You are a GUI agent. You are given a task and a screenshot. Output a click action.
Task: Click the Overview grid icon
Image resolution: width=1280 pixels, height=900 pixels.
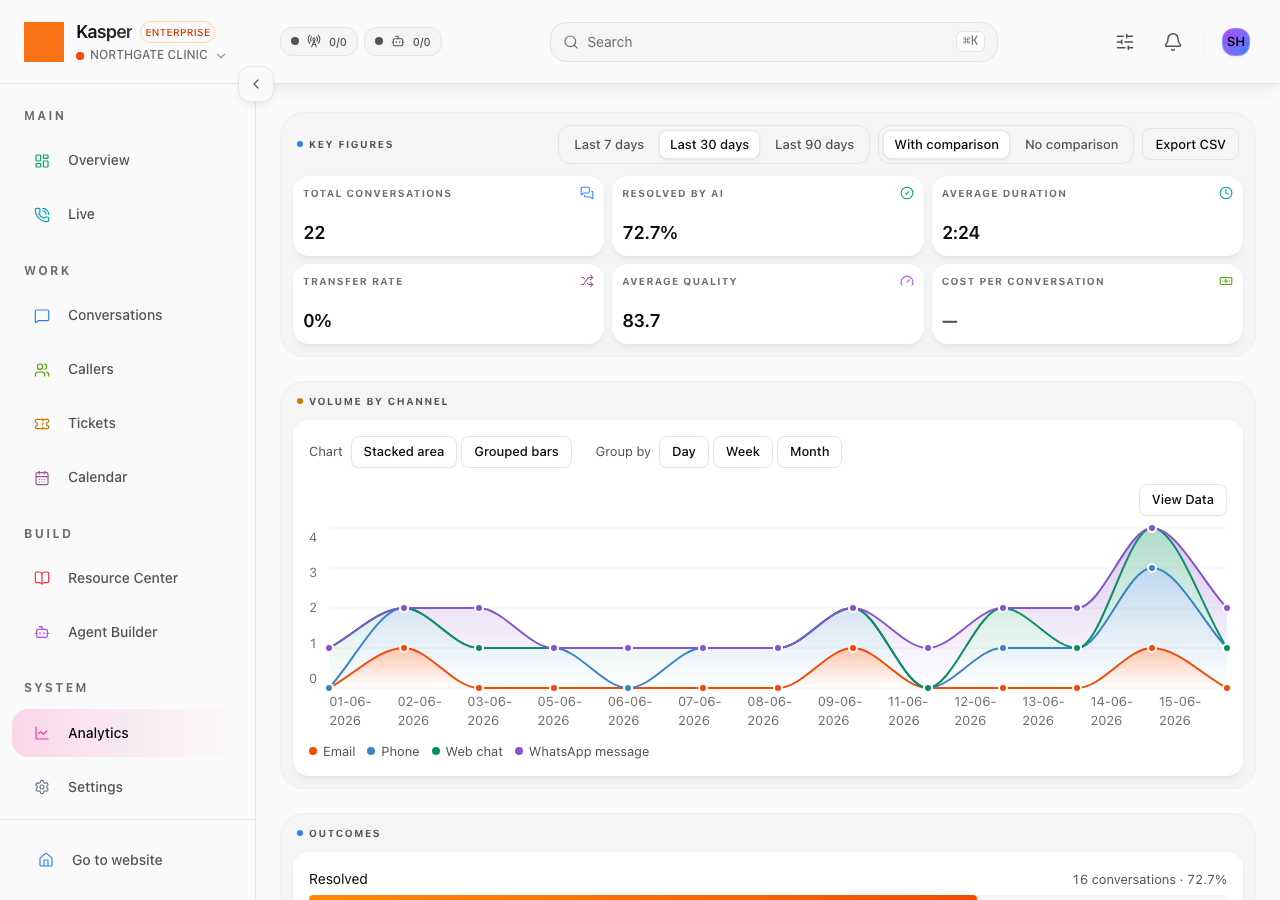tap(42, 160)
